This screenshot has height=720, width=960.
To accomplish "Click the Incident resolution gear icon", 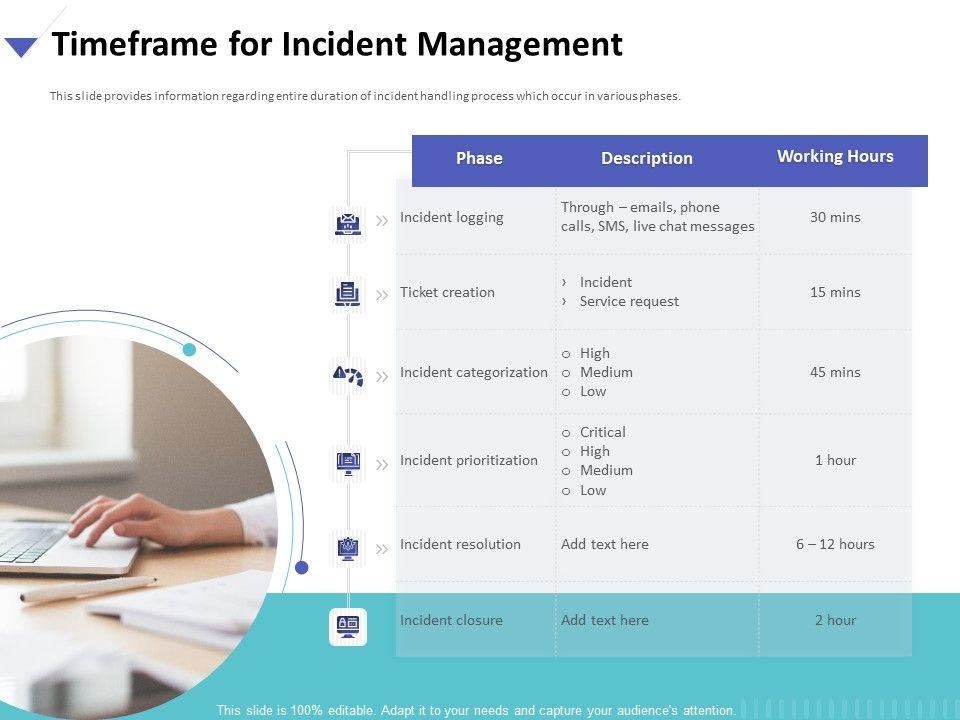I will coord(348,548).
